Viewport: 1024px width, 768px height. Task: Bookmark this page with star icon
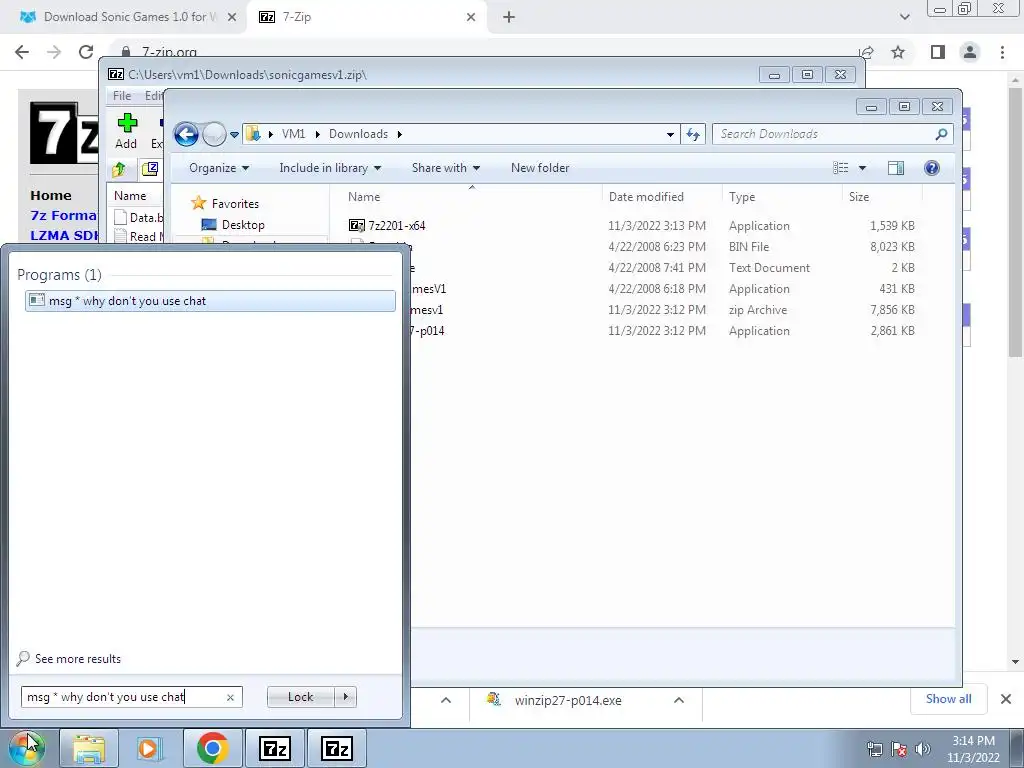click(898, 52)
